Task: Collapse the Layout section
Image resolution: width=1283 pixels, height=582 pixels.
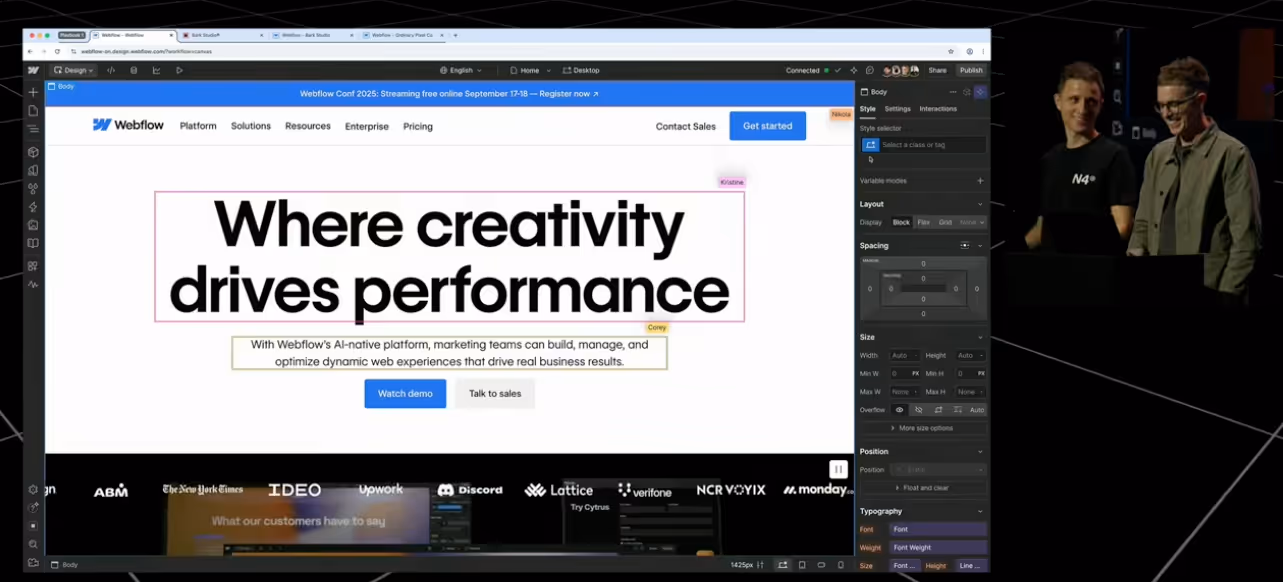Action: (980, 204)
